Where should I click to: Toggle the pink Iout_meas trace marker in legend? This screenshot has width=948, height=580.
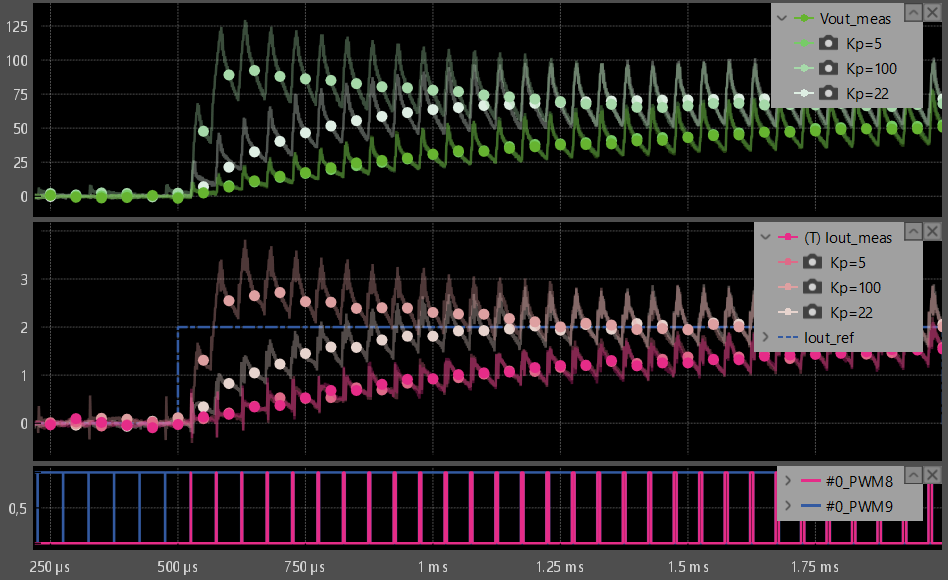tap(787, 238)
